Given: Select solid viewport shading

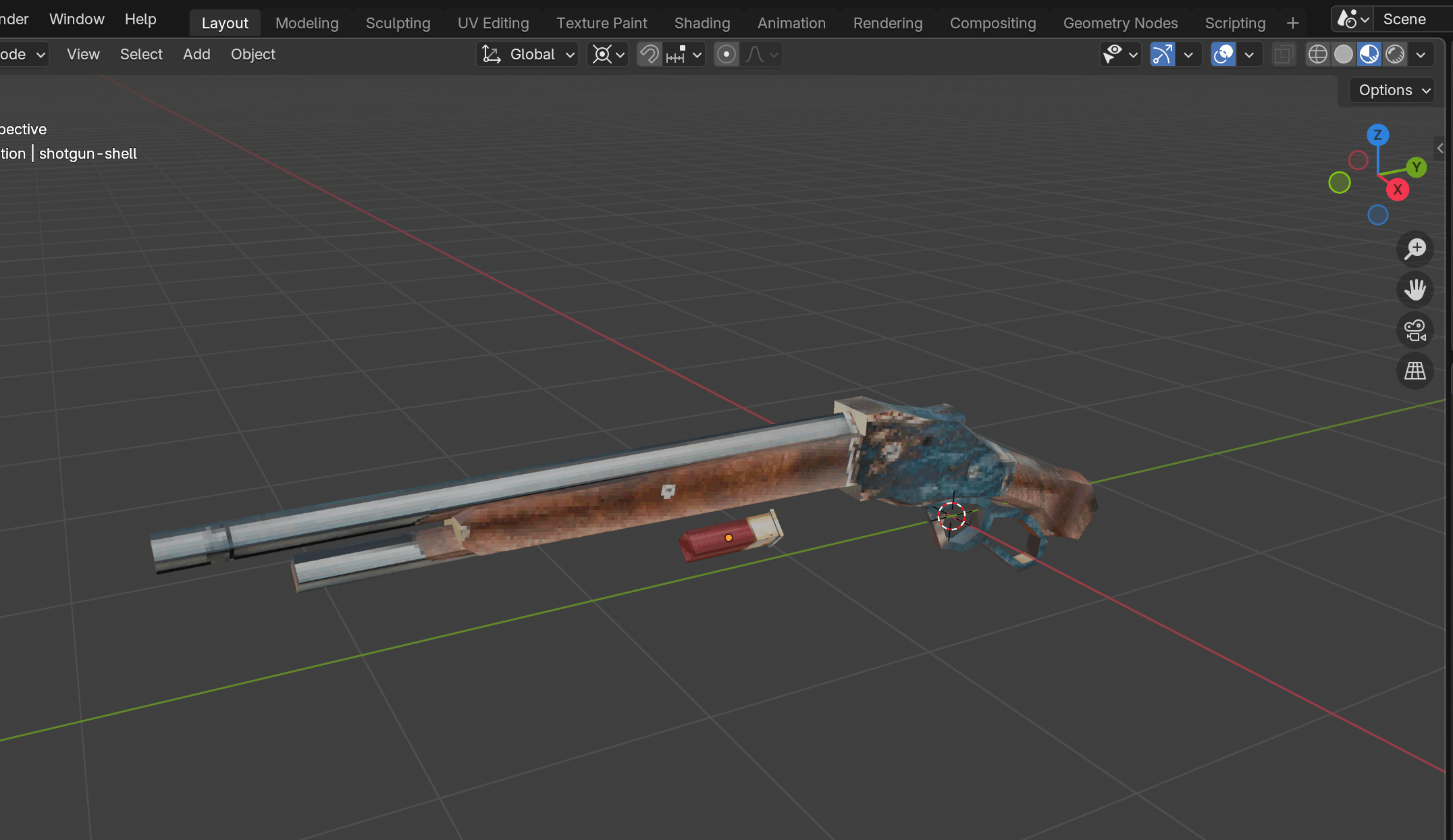Looking at the screenshot, I should click(x=1344, y=54).
